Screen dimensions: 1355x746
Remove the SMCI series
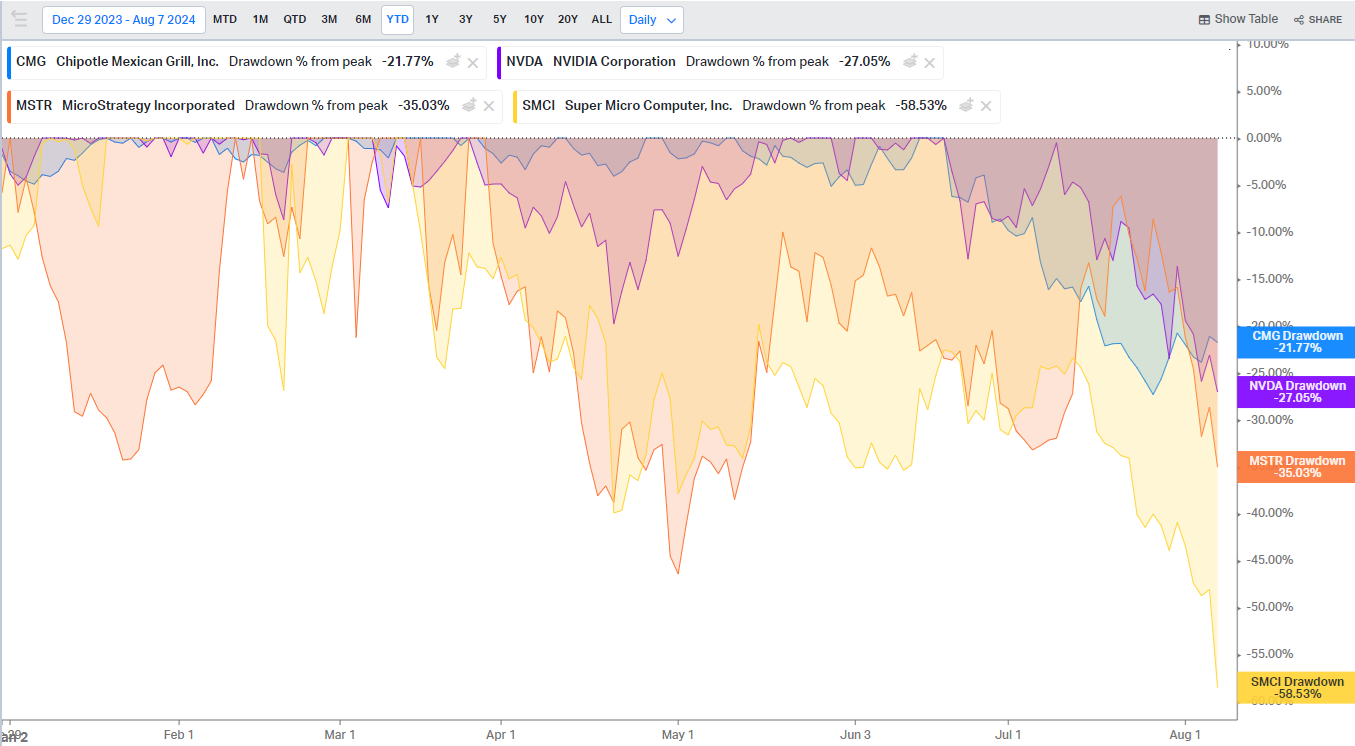pyautogui.click(x=986, y=107)
